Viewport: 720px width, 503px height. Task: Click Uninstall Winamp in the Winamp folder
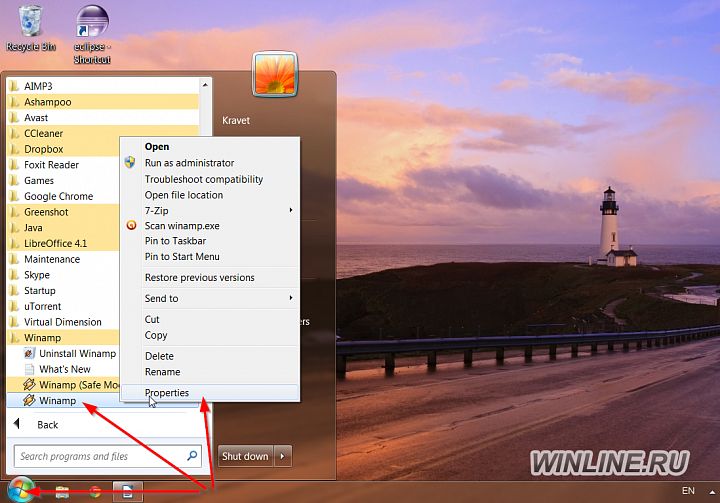click(77, 354)
